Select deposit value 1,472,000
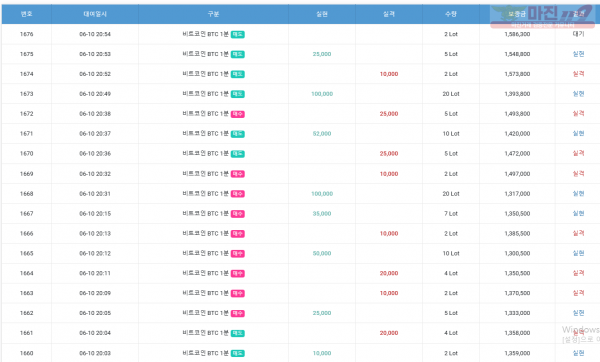600x362 pixels. (517, 153)
